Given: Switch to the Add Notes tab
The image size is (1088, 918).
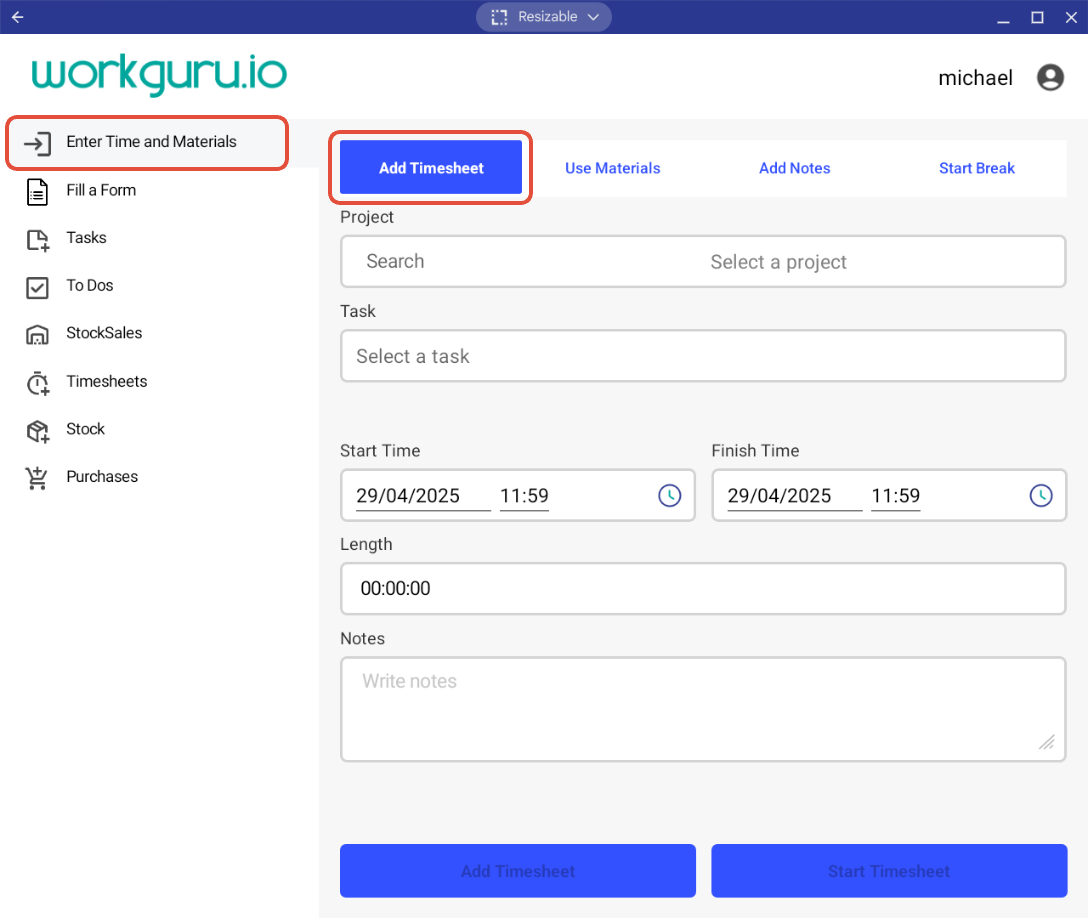Looking at the screenshot, I should [794, 167].
